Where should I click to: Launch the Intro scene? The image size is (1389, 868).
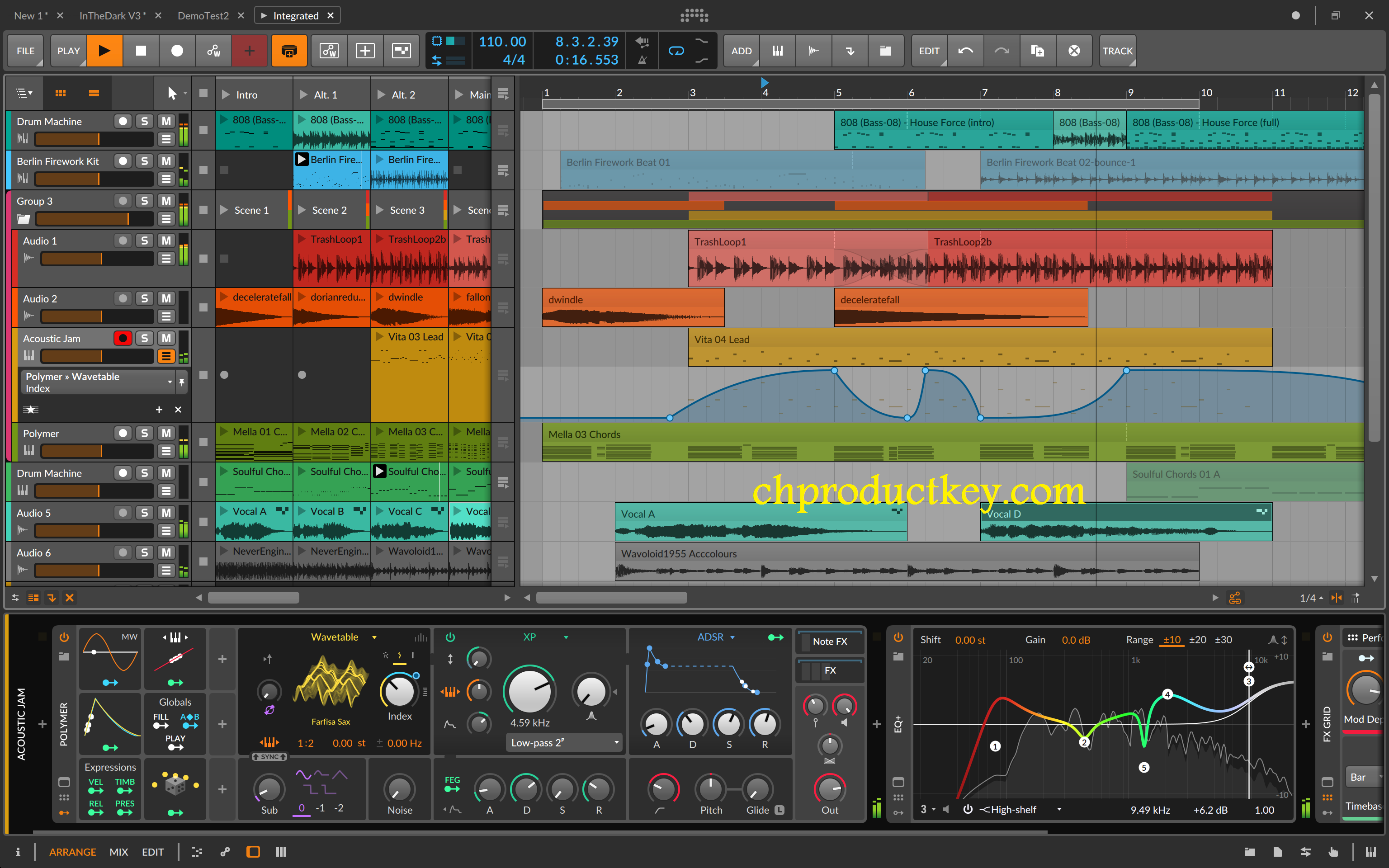226,95
